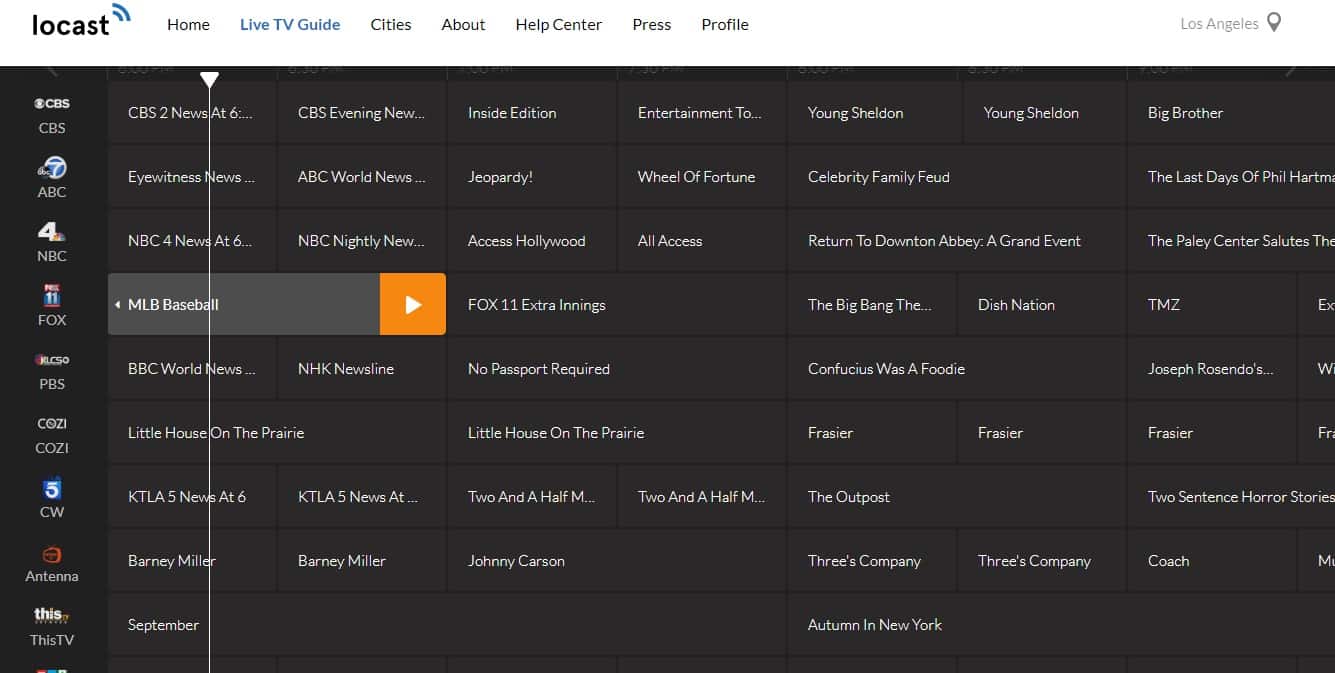Screen dimensions: 1335x673
Task: Select The Big Bang Theory listing
Action: (872, 305)
